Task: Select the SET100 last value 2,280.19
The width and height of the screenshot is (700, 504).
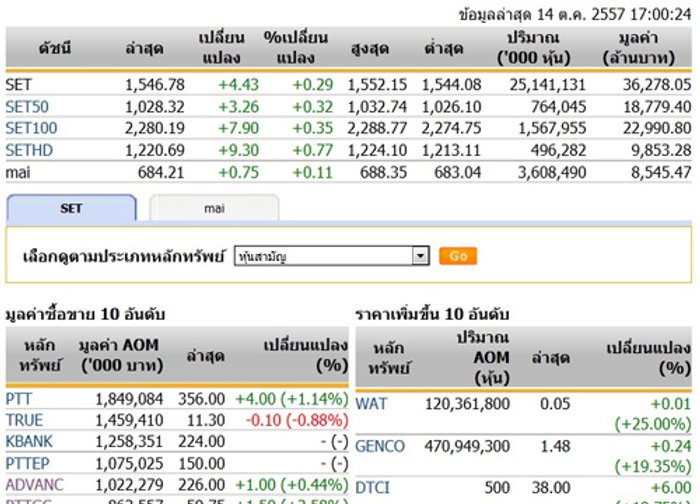Action: (154, 128)
